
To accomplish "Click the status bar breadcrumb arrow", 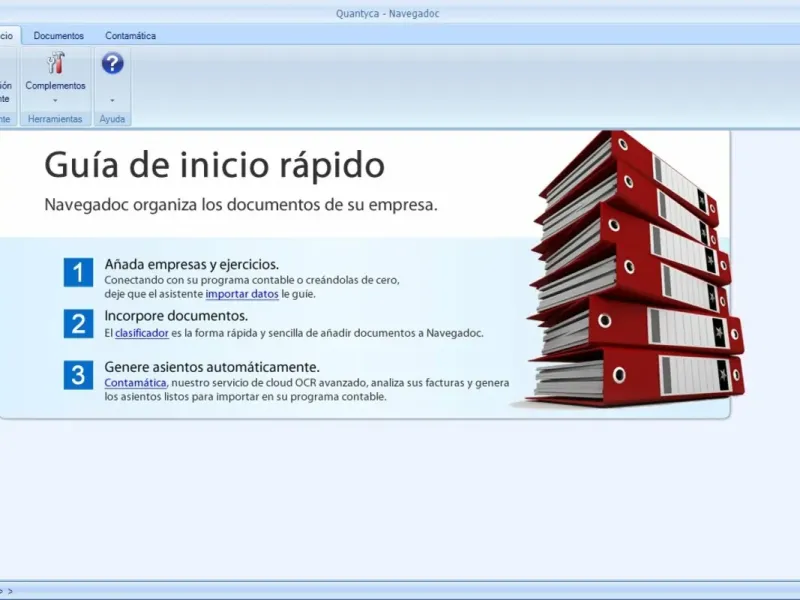I will coord(10,591).
